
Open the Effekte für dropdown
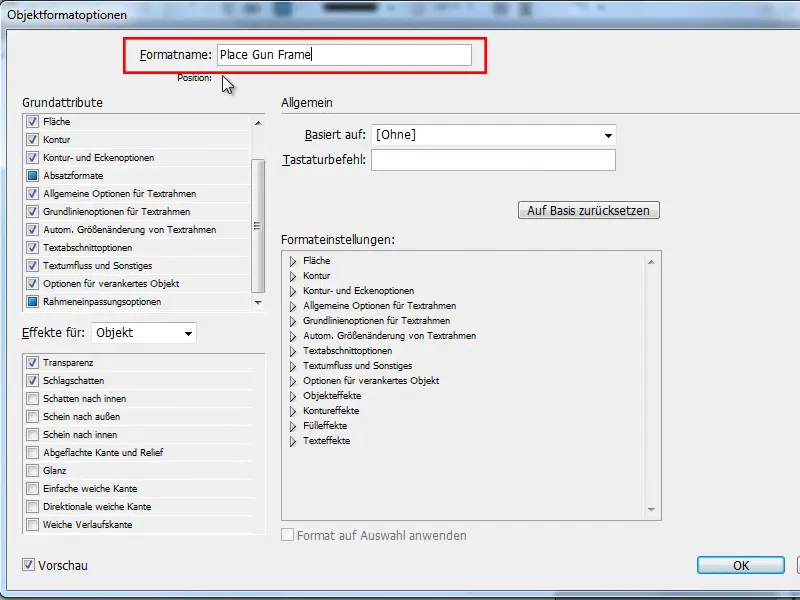[144, 333]
